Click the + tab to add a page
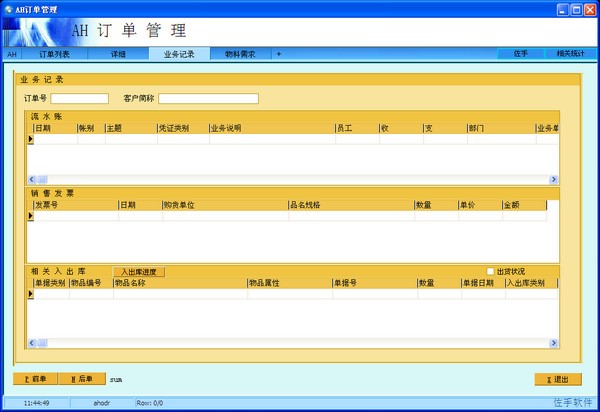This screenshot has width=600, height=412. click(x=279, y=54)
